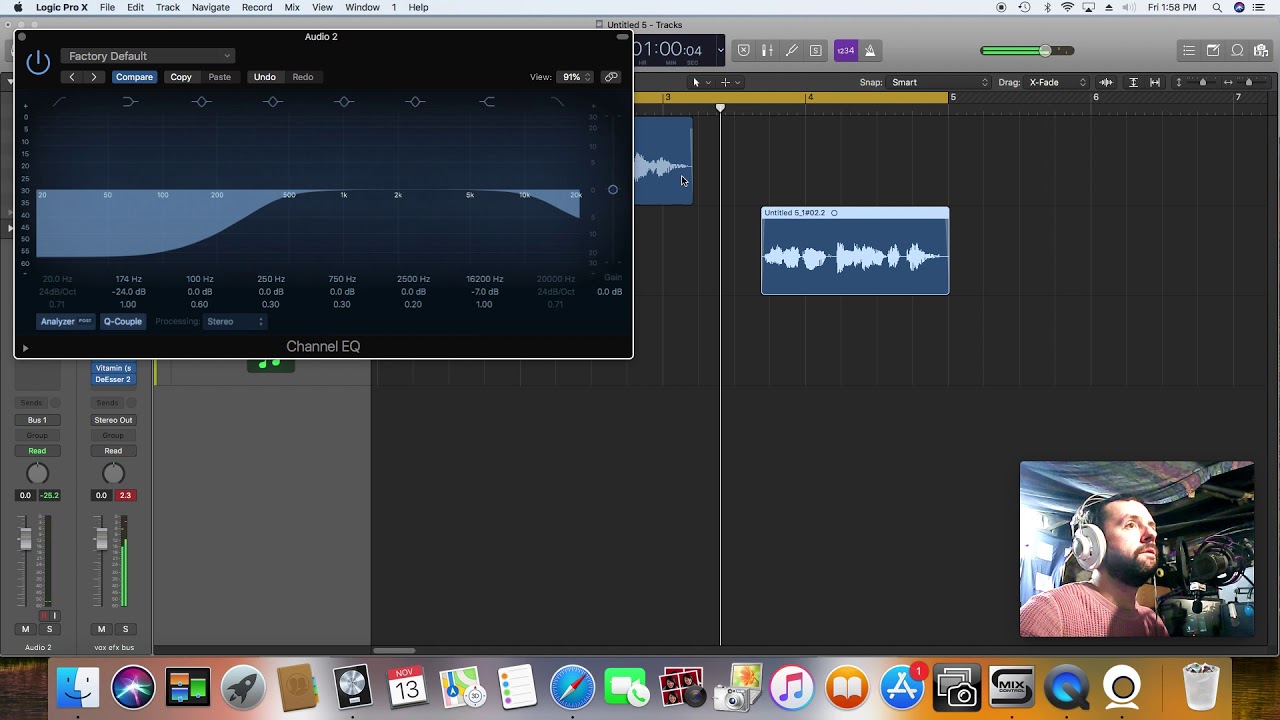Select the Untitled 5_1#02.2 audio region

855,251
